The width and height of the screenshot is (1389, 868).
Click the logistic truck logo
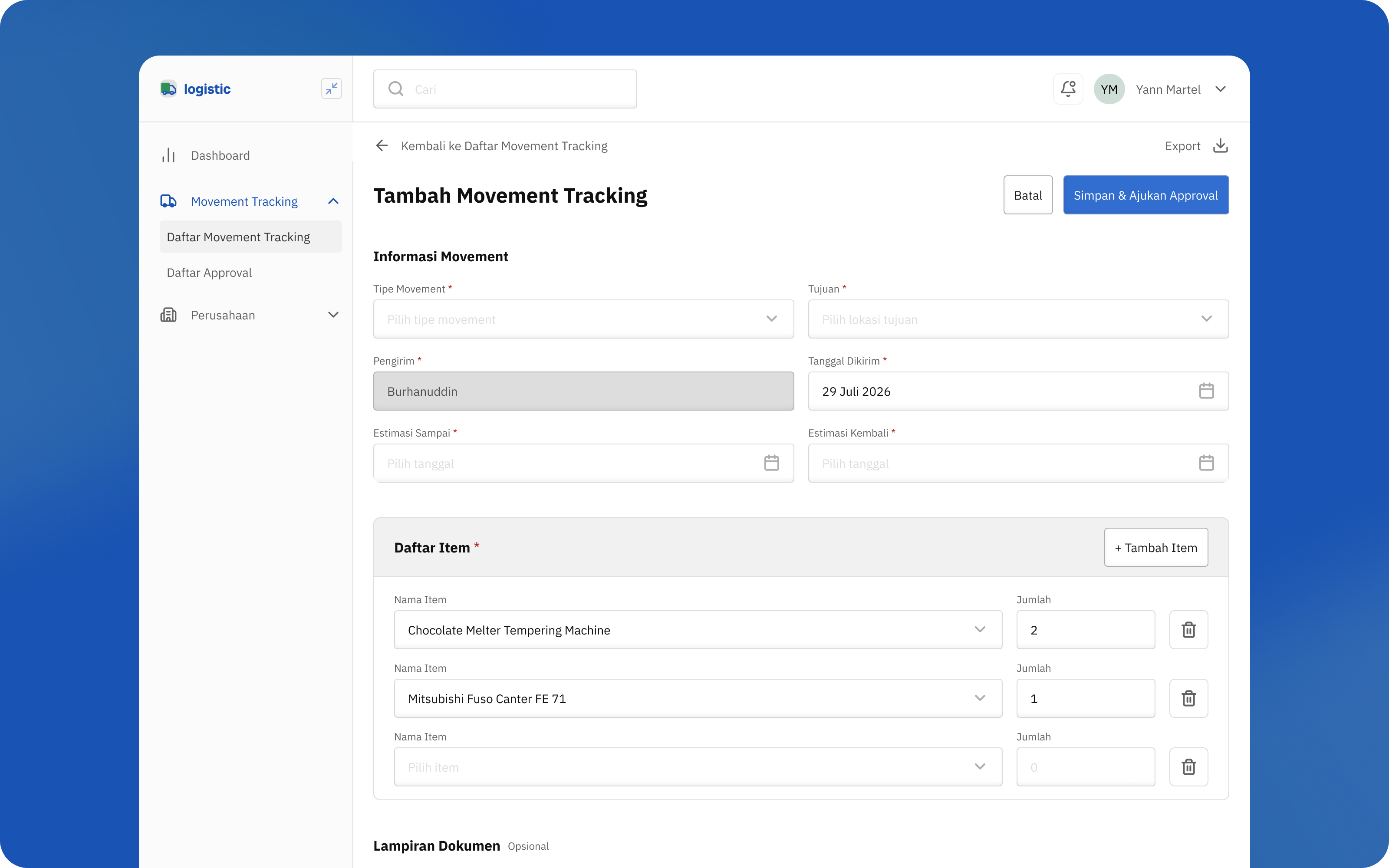pos(168,89)
